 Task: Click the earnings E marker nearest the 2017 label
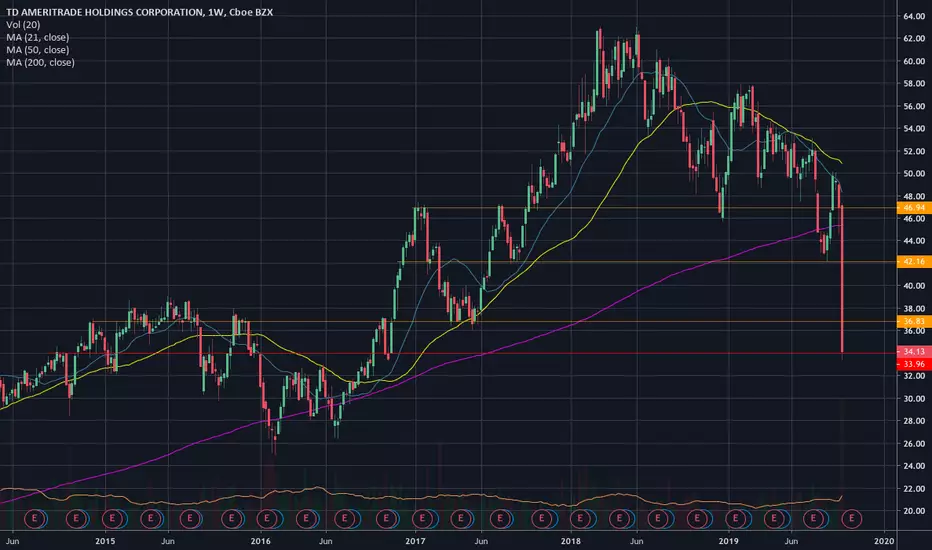[x=422, y=518]
